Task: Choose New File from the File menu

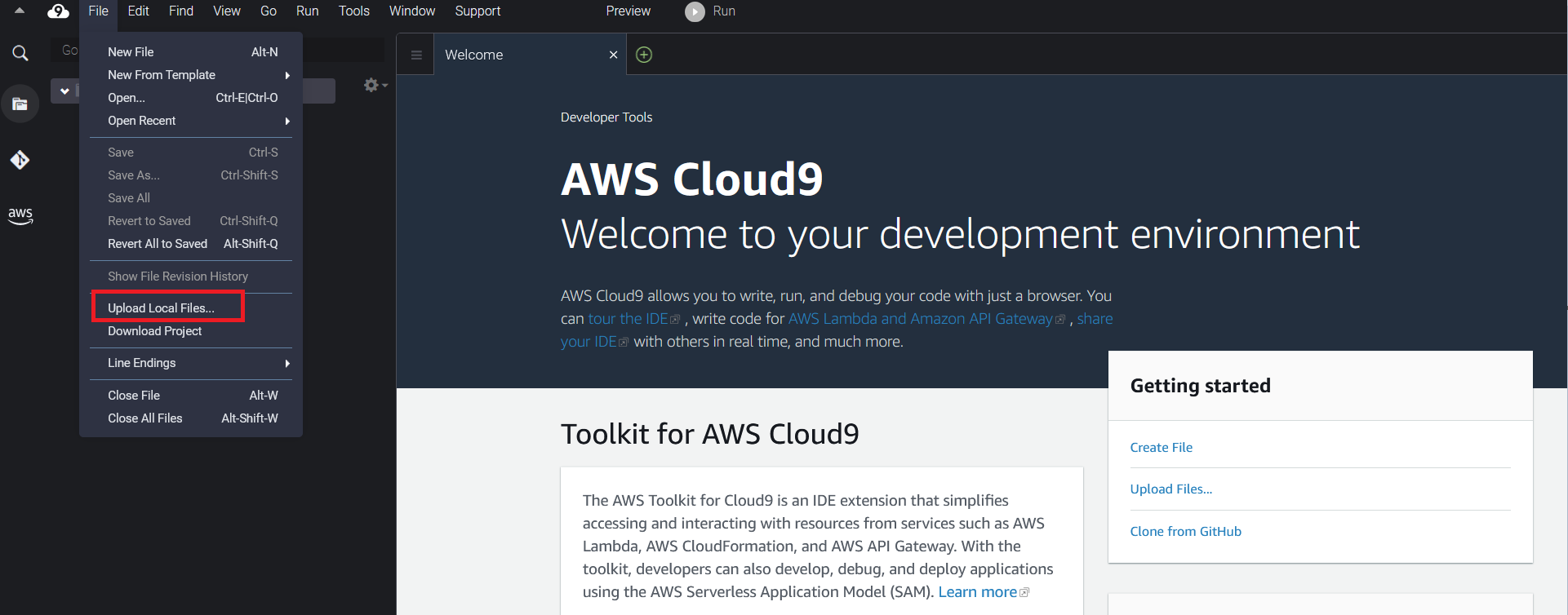Action: 191,51
